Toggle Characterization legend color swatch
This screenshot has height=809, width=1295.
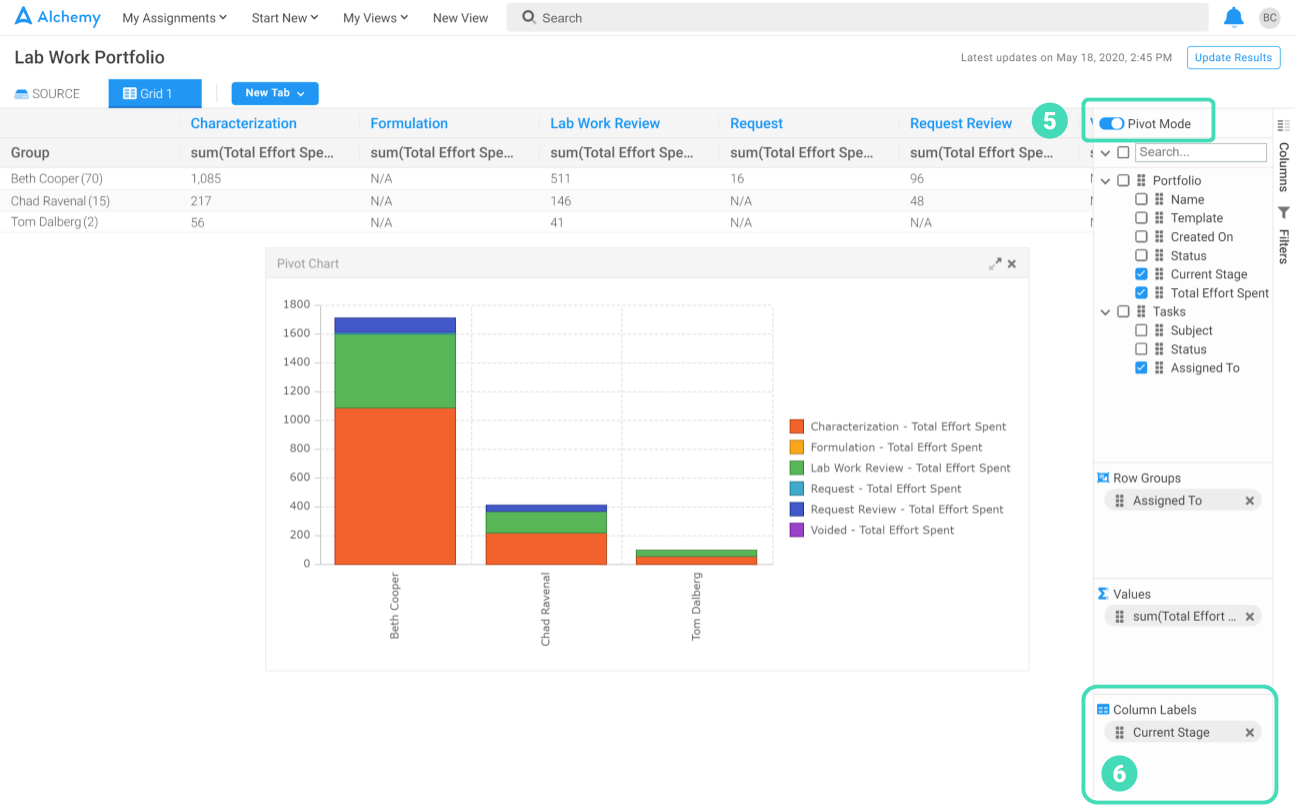pos(797,427)
